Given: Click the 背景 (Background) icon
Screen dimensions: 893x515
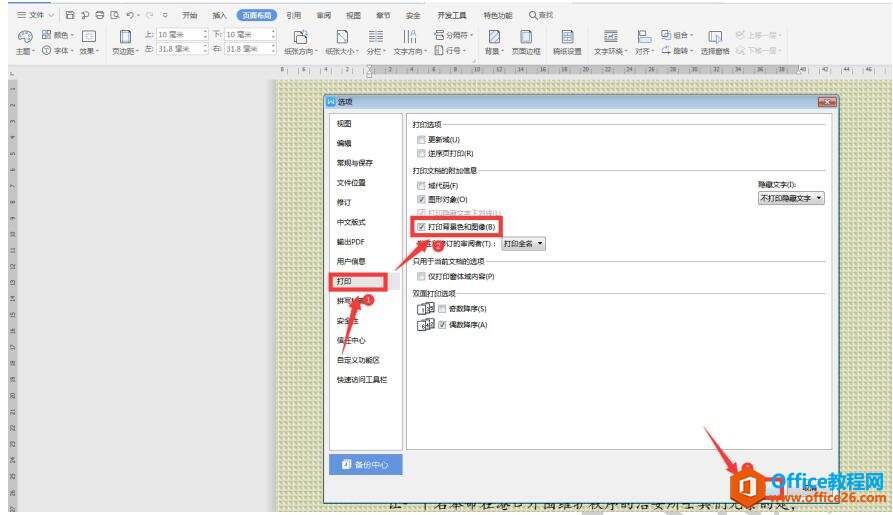Looking at the screenshot, I should coord(494,37).
